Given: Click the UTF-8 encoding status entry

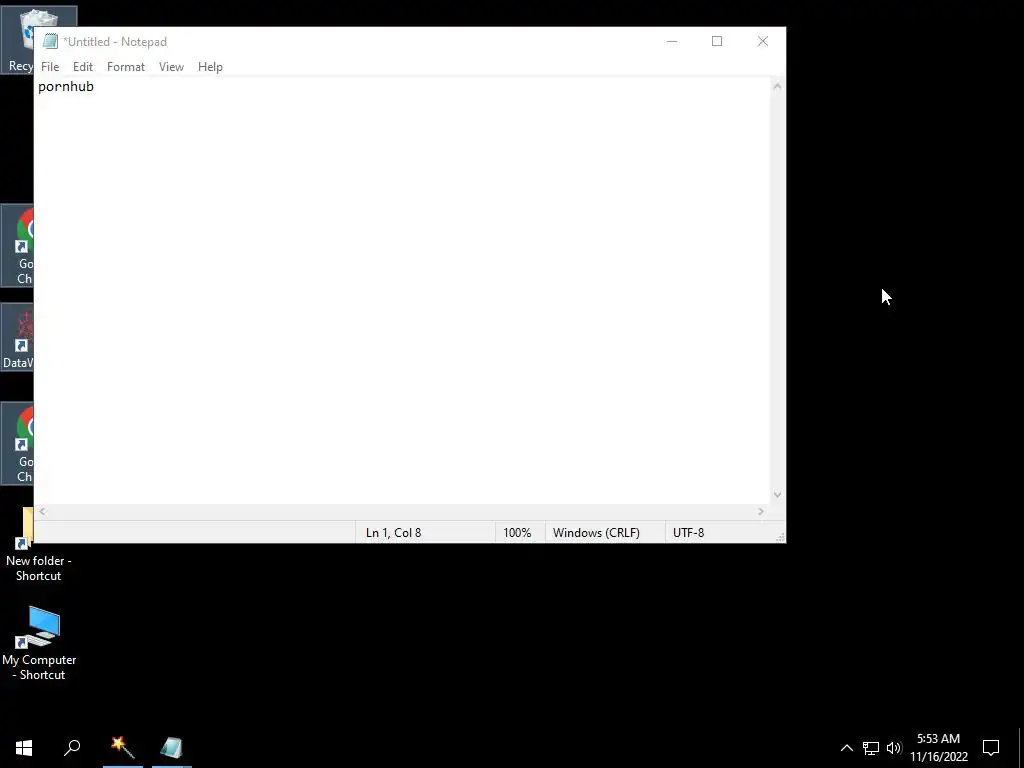Looking at the screenshot, I should [x=688, y=533].
